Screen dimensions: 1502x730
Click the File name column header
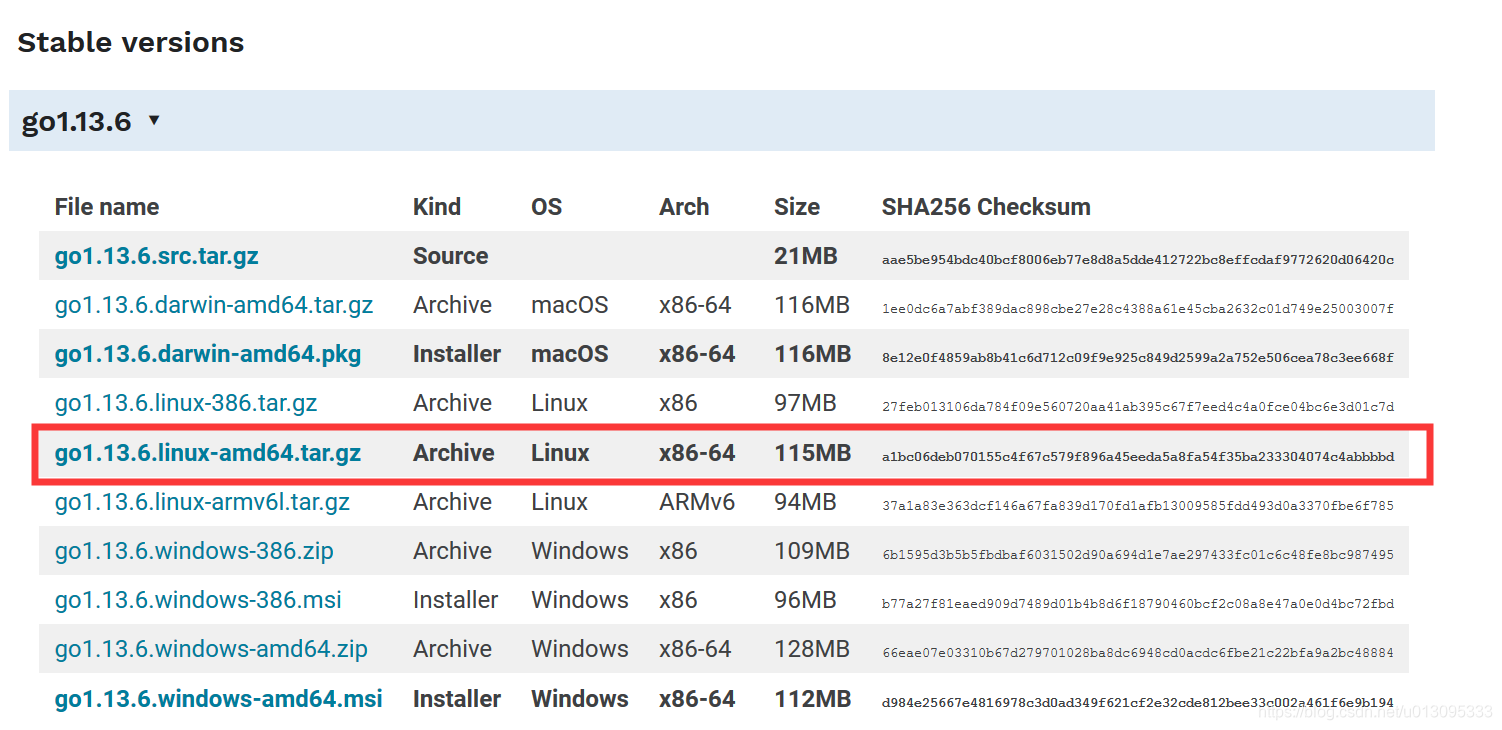tap(107, 207)
